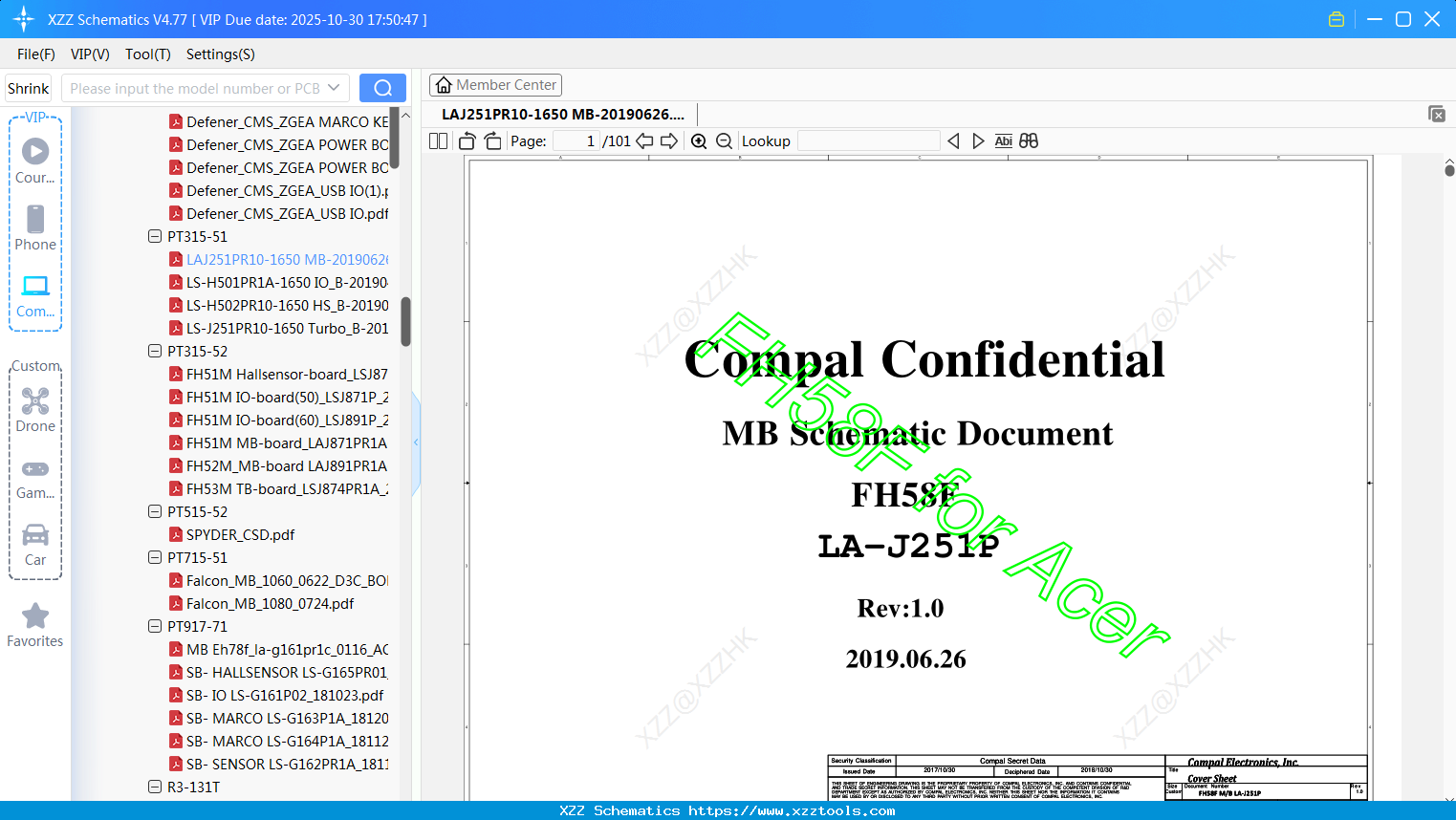Collapse the PT315-51 folder
Screen dimensions: 1456x820
pyautogui.click(x=155, y=236)
